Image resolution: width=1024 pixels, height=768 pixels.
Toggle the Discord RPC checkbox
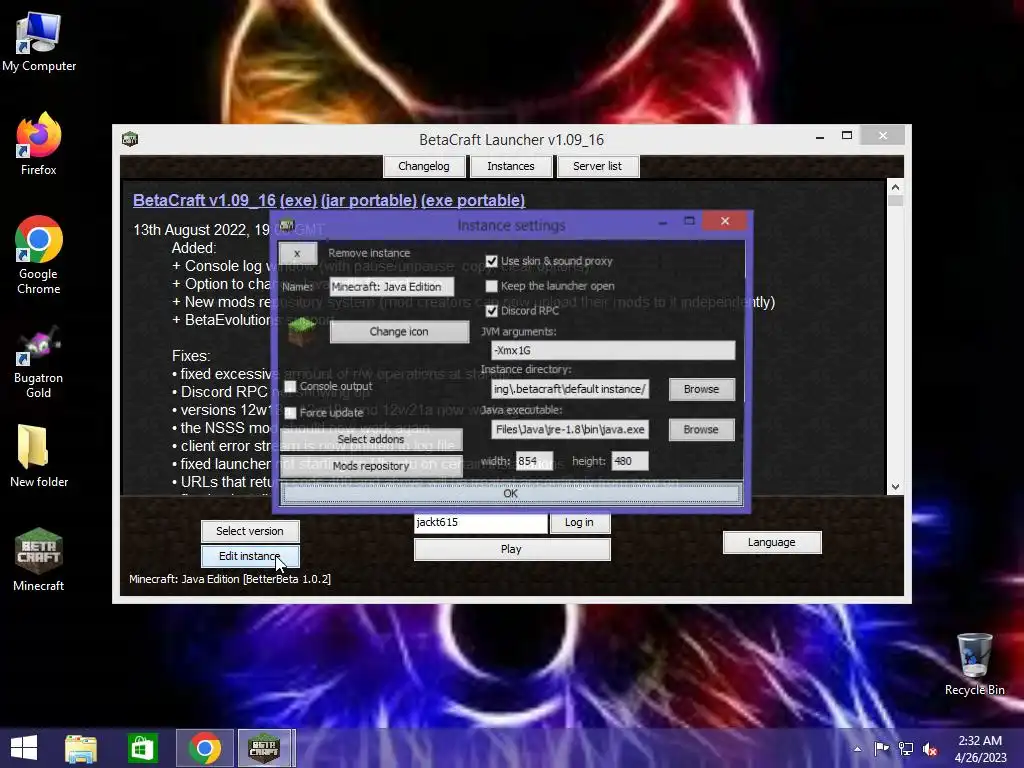pos(492,311)
